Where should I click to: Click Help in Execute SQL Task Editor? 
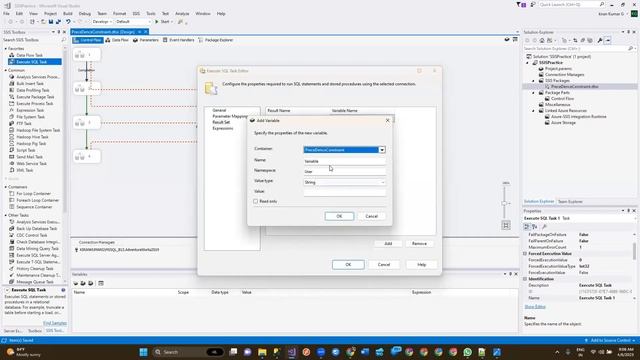click(422, 264)
